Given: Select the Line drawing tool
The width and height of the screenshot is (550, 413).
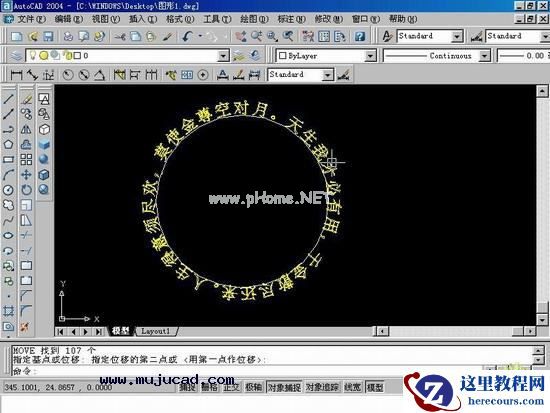Looking at the screenshot, I should coord(8,99).
